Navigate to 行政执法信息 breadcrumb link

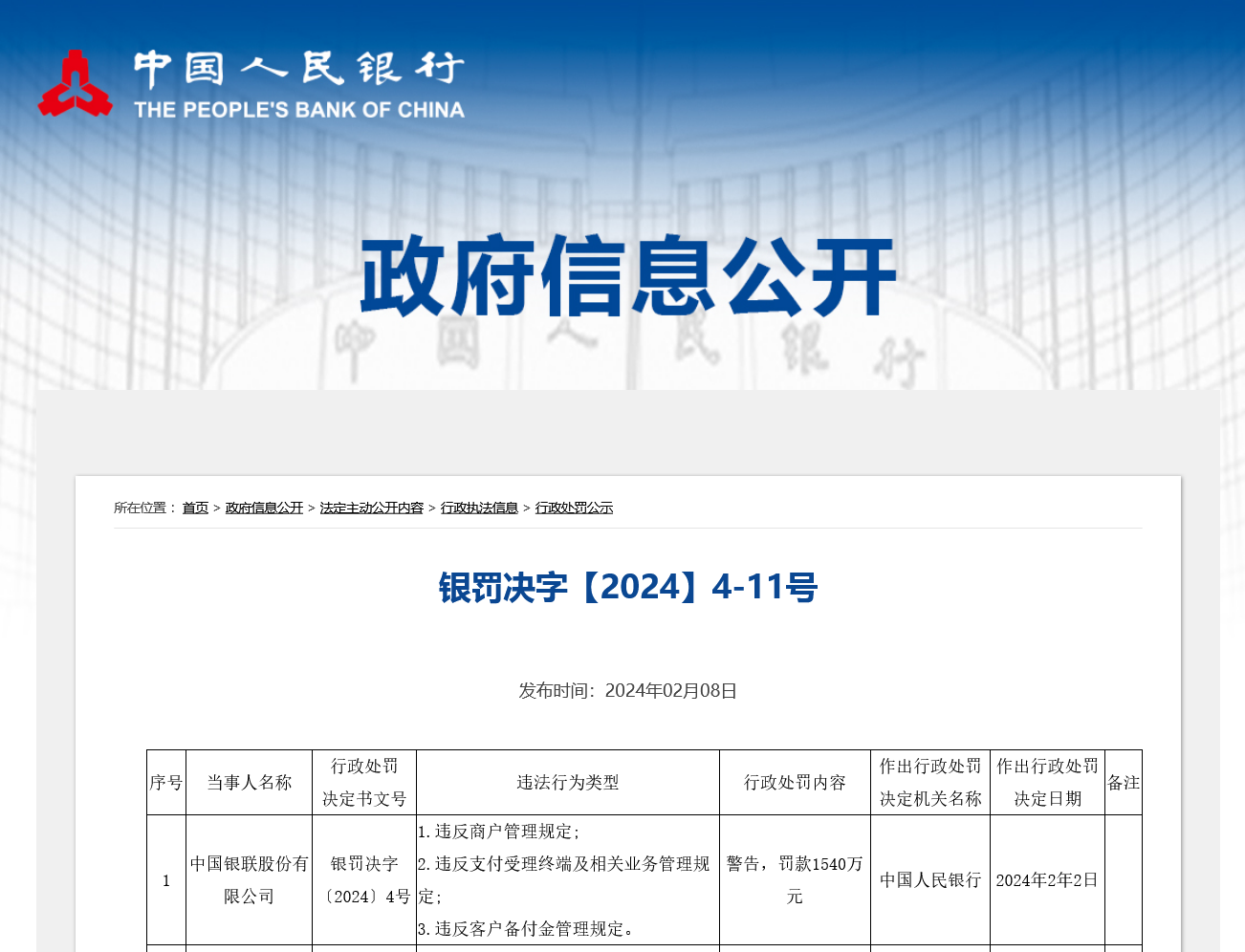[x=479, y=508]
